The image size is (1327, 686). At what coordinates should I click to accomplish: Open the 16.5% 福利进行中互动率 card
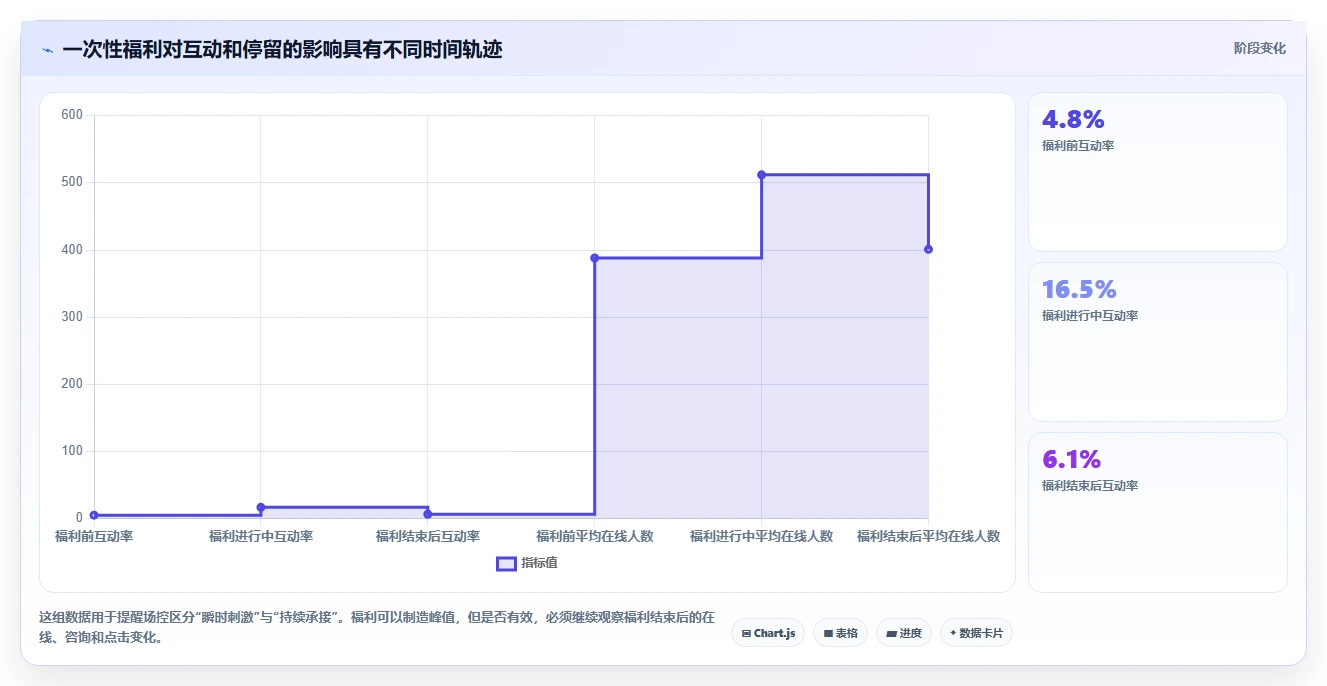(1157, 342)
